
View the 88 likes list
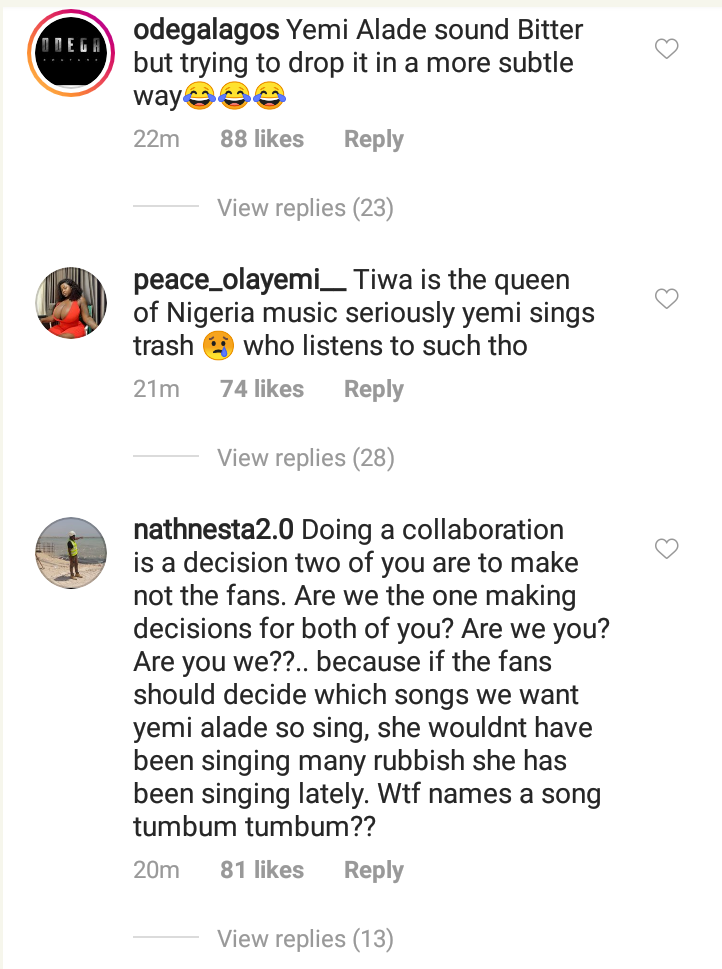pyautogui.click(x=262, y=140)
